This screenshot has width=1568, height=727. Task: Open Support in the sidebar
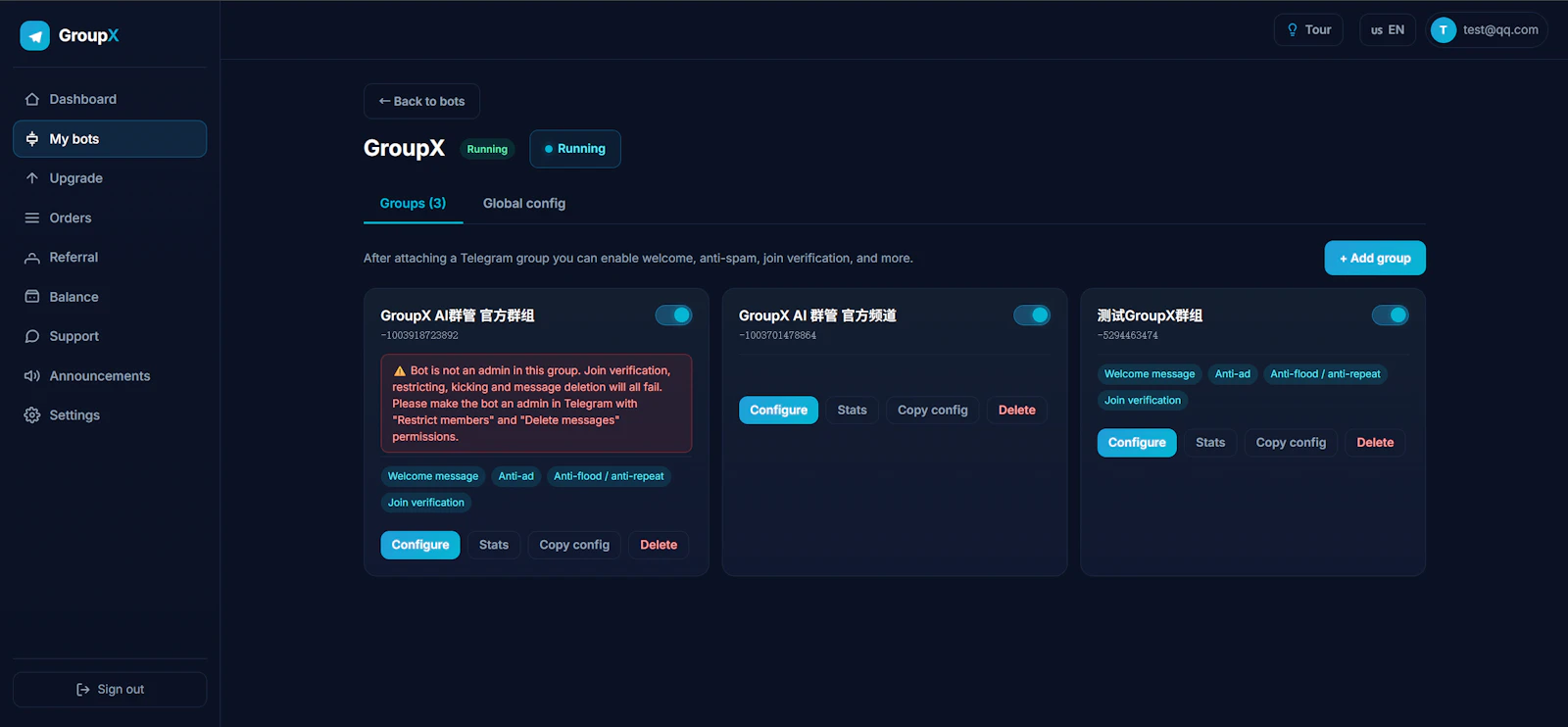[x=110, y=336]
